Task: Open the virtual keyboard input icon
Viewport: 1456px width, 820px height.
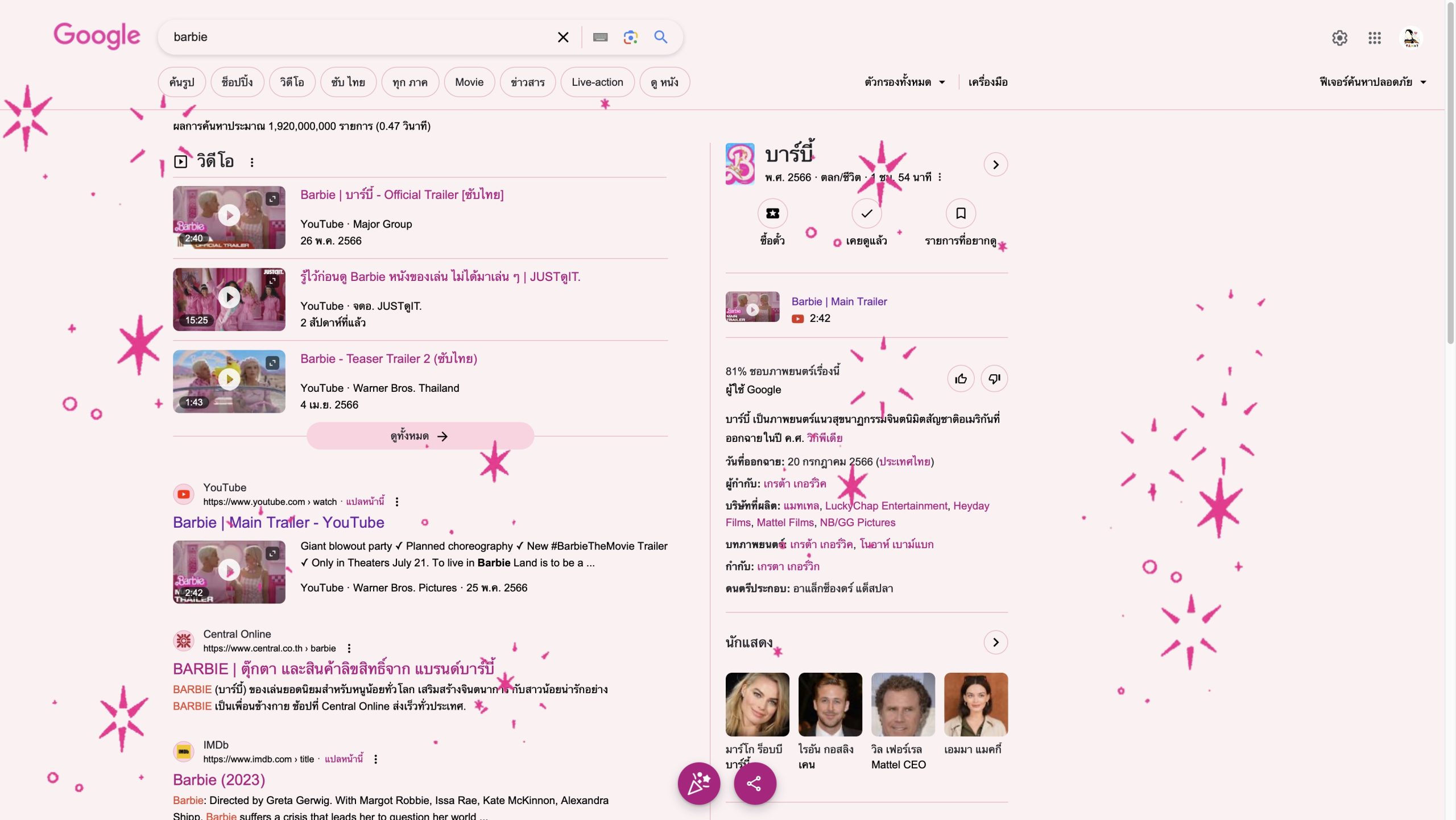Action: pyautogui.click(x=600, y=38)
